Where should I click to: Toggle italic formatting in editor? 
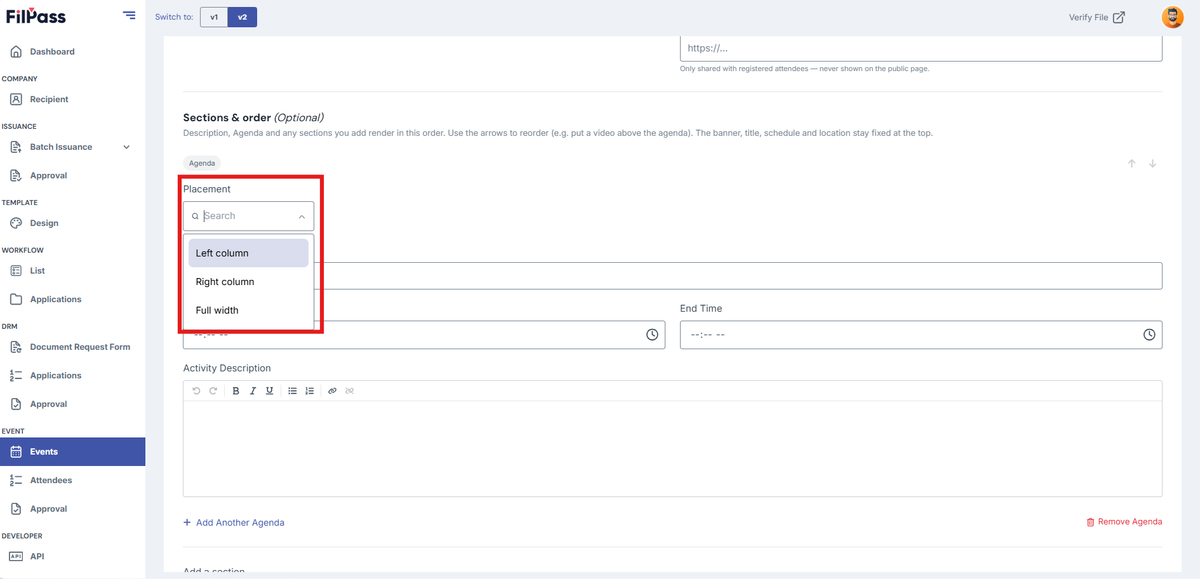coord(253,391)
